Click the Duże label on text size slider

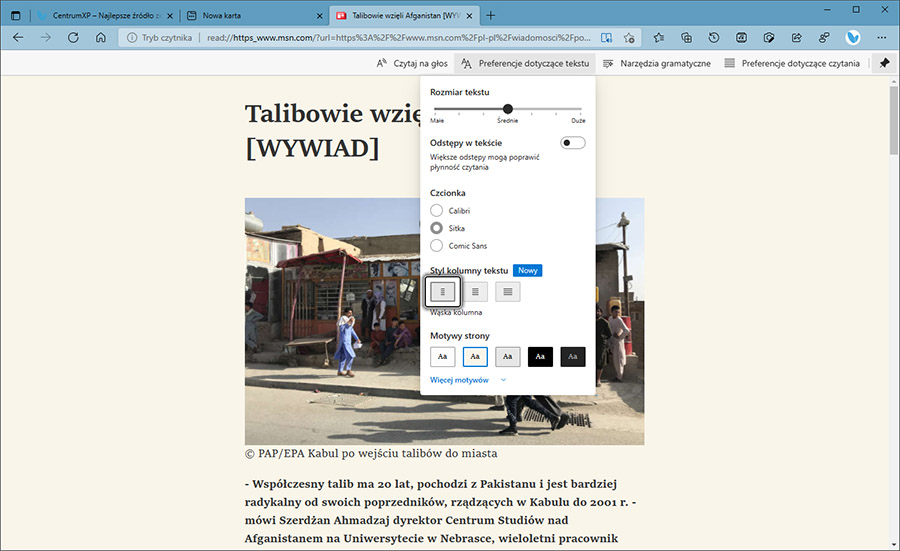(578, 121)
